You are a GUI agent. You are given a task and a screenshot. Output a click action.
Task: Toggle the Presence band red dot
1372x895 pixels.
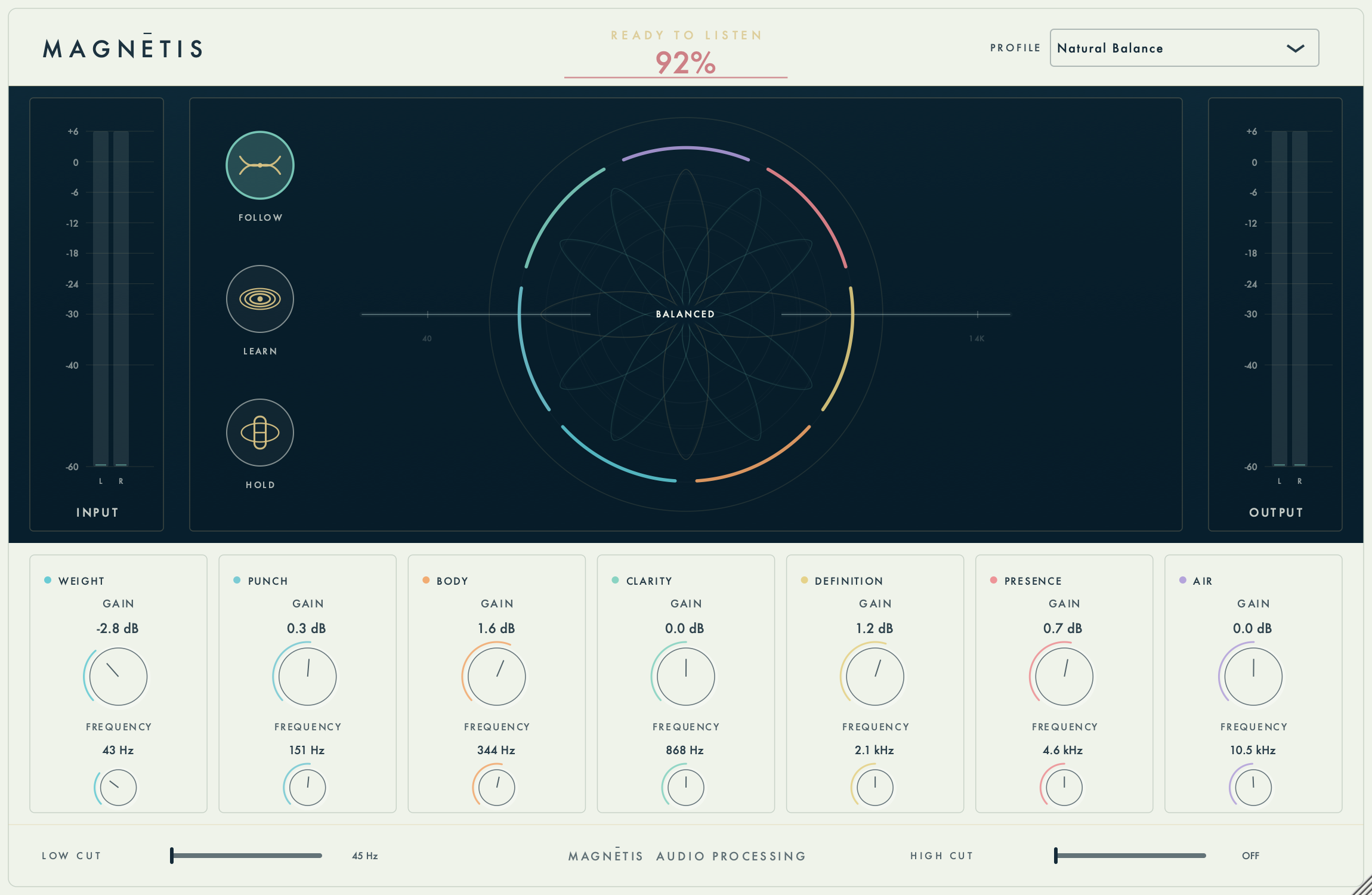pos(993,580)
